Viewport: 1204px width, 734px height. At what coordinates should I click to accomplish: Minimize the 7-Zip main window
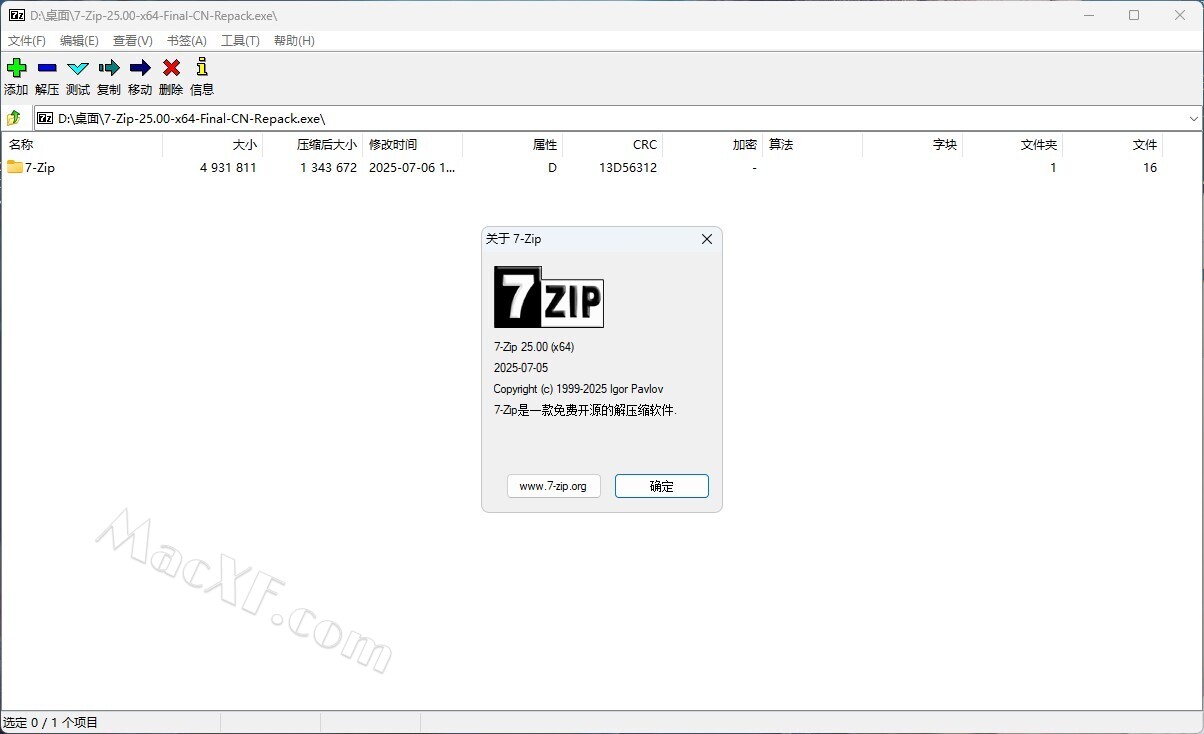[x=1088, y=15]
